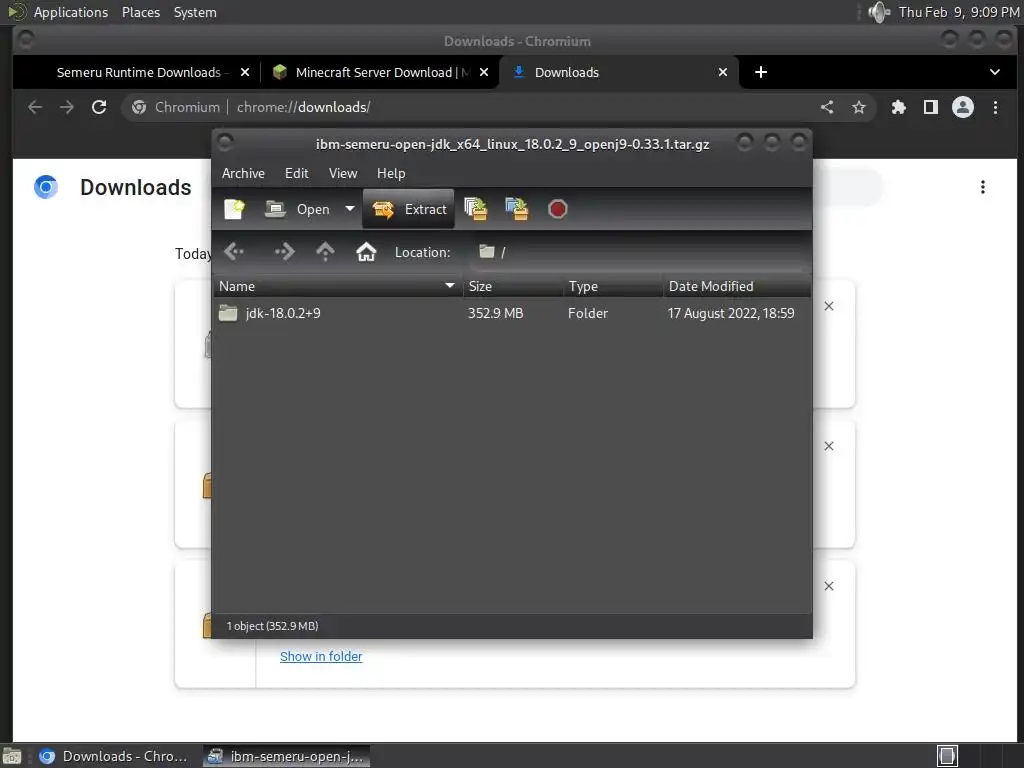Click the 17 August 2022, 18:59 date cell
The height and width of the screenshot is (768, 1024).
click(731, 313)
